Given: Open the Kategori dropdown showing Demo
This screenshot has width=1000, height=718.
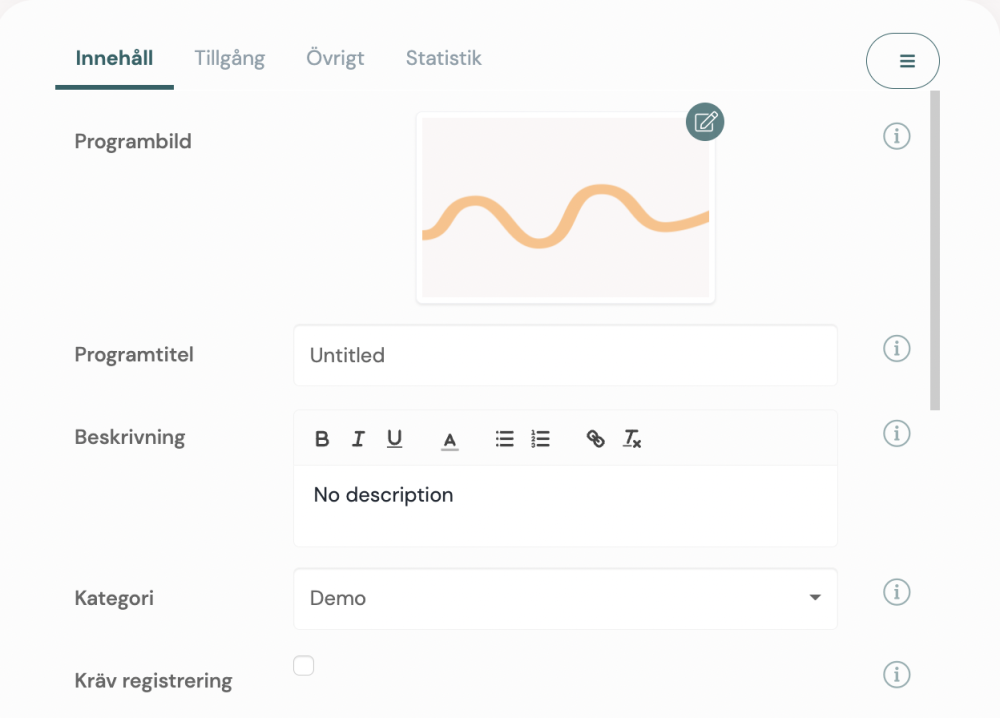Looking at the screenshot, I should [565, 598].
